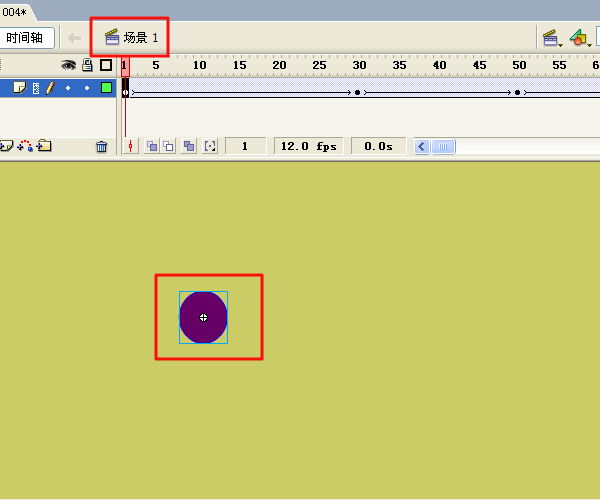
Task: Select the keyframe at frame 50
Action: coord(517,93)
